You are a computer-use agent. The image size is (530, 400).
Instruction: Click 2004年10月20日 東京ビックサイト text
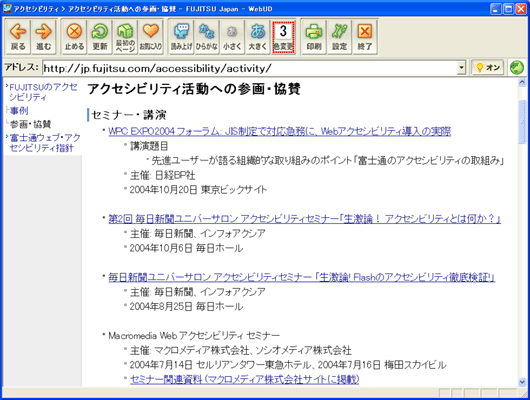point(198,190)
